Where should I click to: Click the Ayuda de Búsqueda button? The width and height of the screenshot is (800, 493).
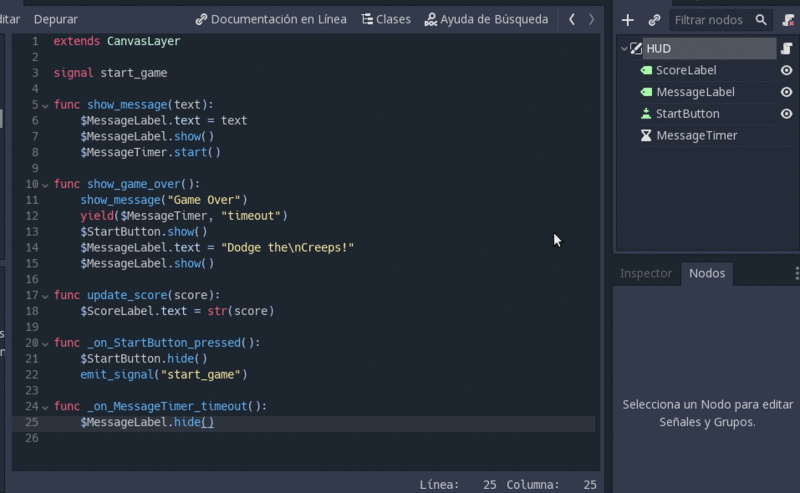(487, 19)
